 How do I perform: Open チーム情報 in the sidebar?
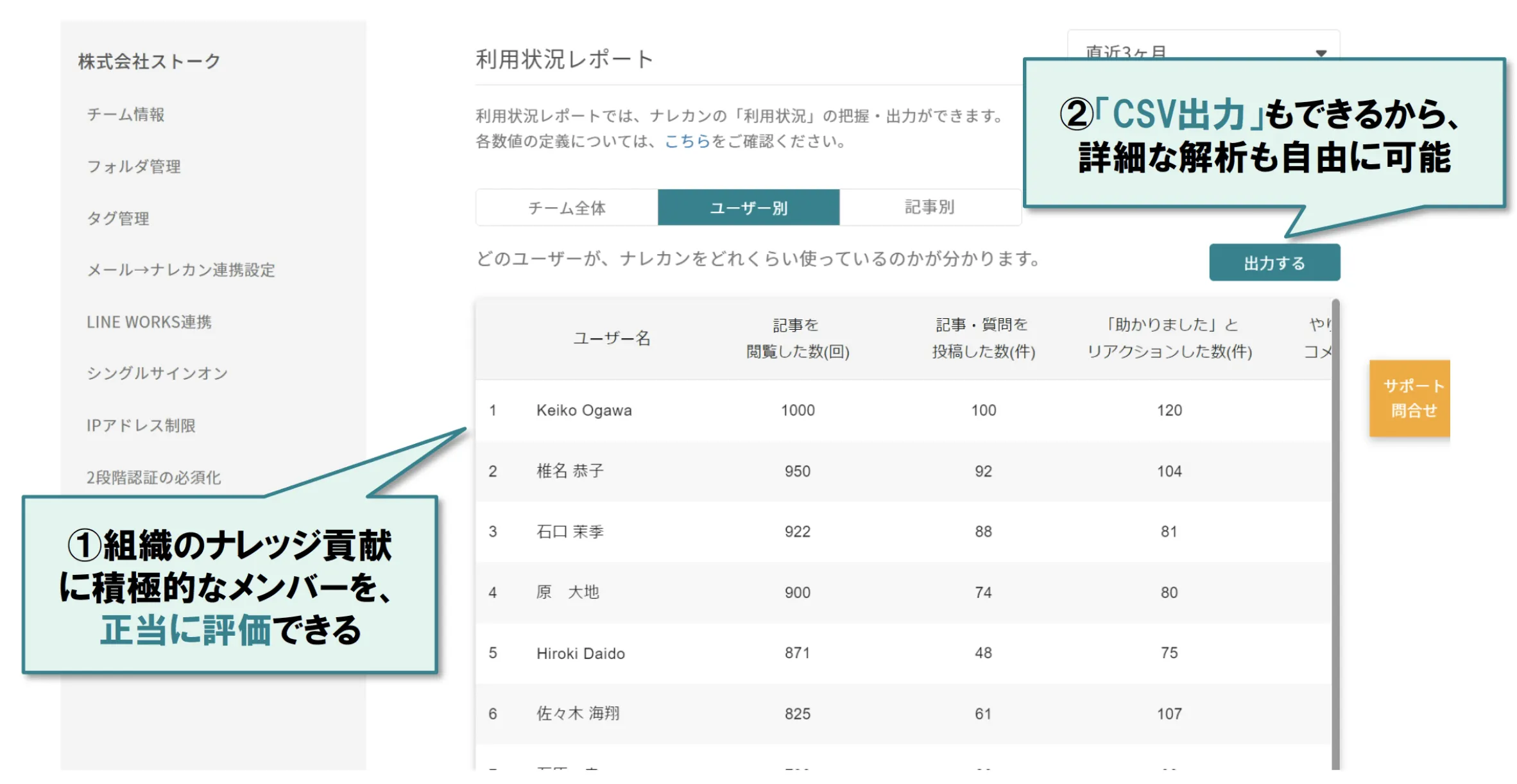point(126,115)
